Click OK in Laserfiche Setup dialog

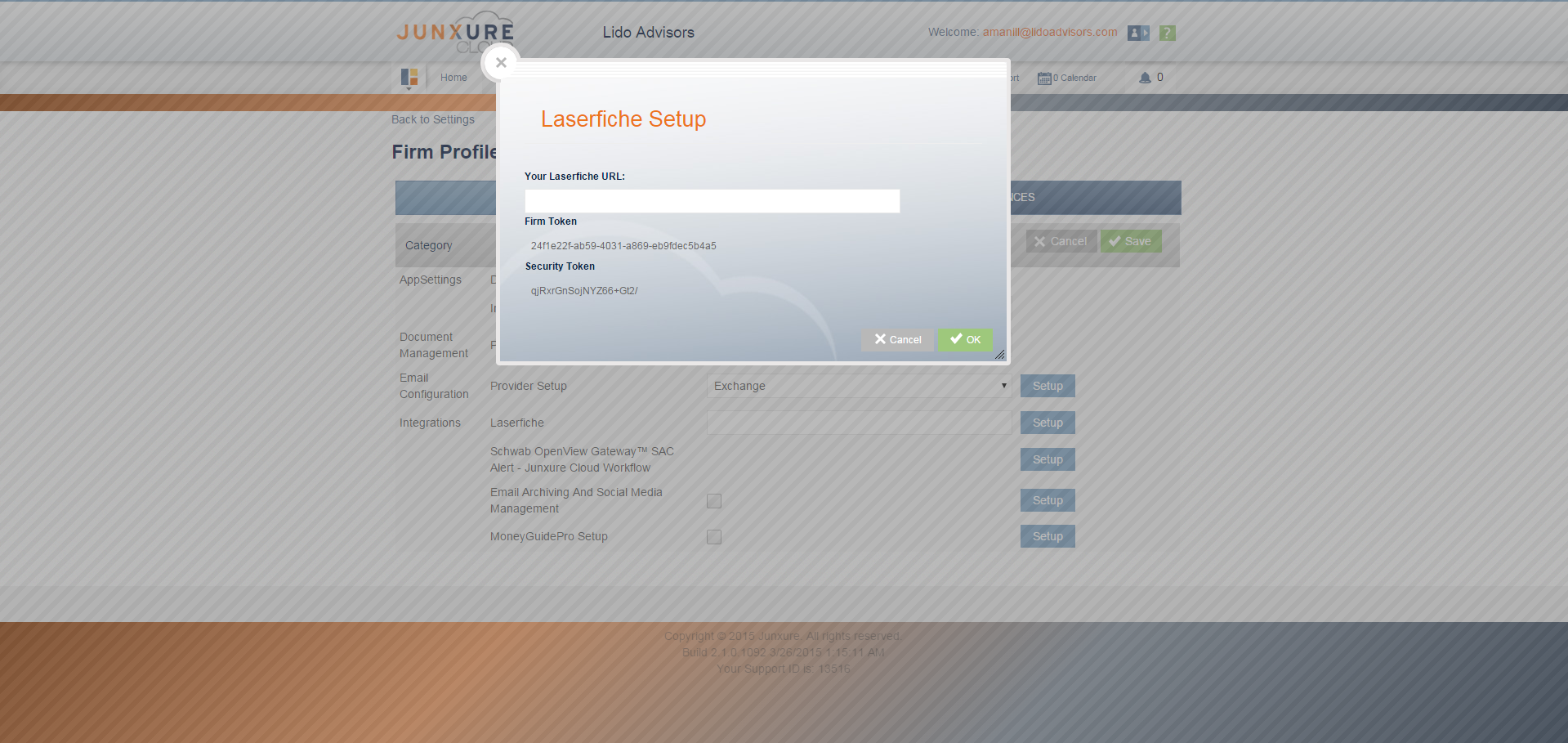(965, 339)
